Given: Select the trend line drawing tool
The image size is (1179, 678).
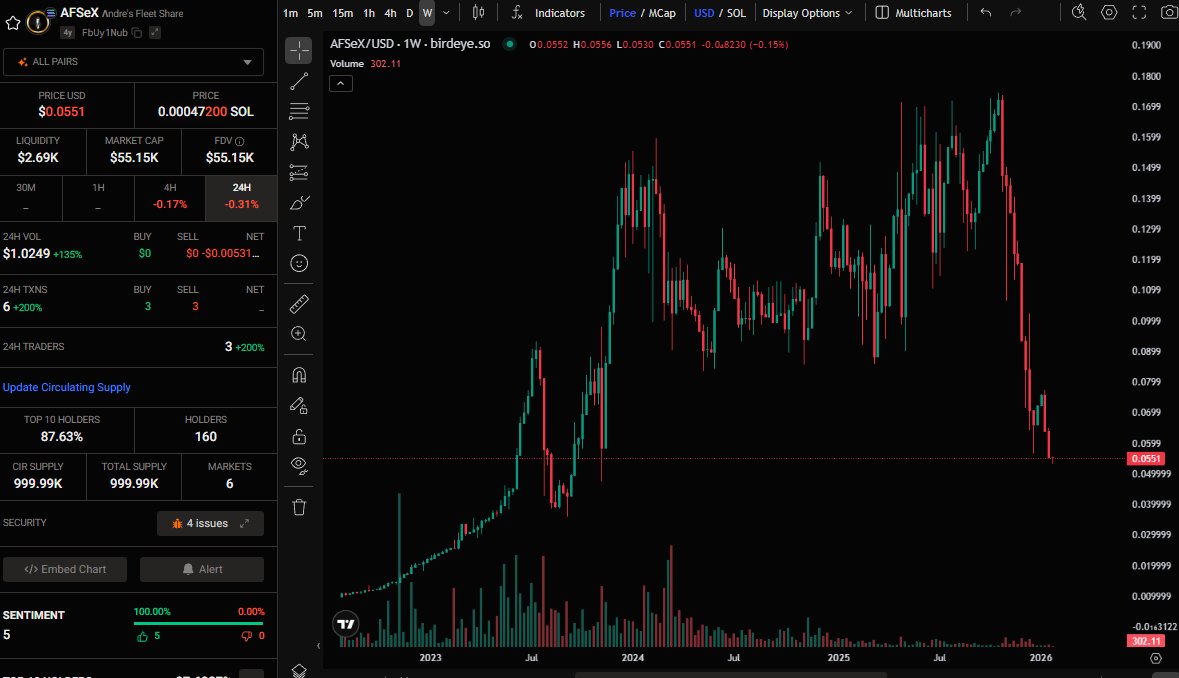Looking at the screenshot, I should click(x=299, y=81).
